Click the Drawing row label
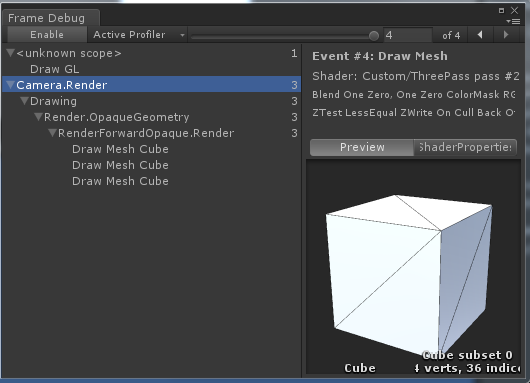Viewport: 530px width, 383px height. (53, 101)
